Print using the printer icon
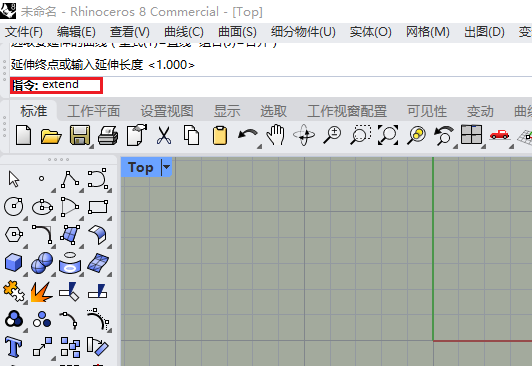The height and width of the screenshot is (366, 532). tap(108, 135)
